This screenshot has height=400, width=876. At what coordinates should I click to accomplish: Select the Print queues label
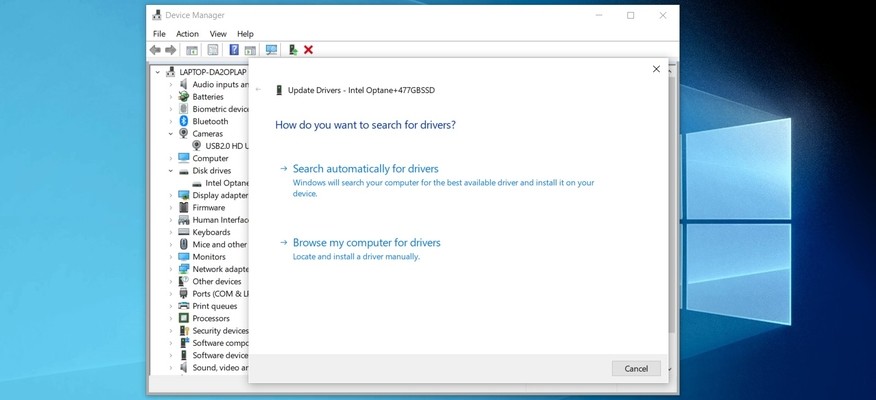[215, 306]
